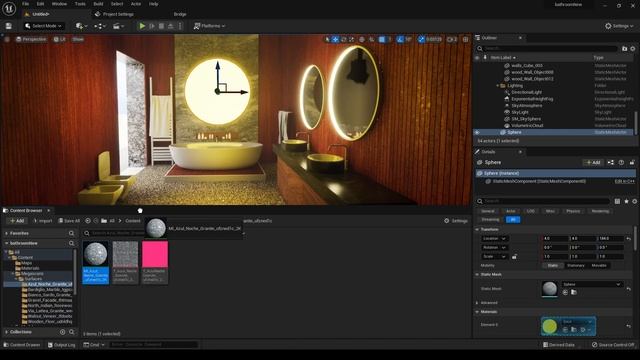Screen dimensions: 640x360
Task: Open the Build menu
Action: click(98, 4)
